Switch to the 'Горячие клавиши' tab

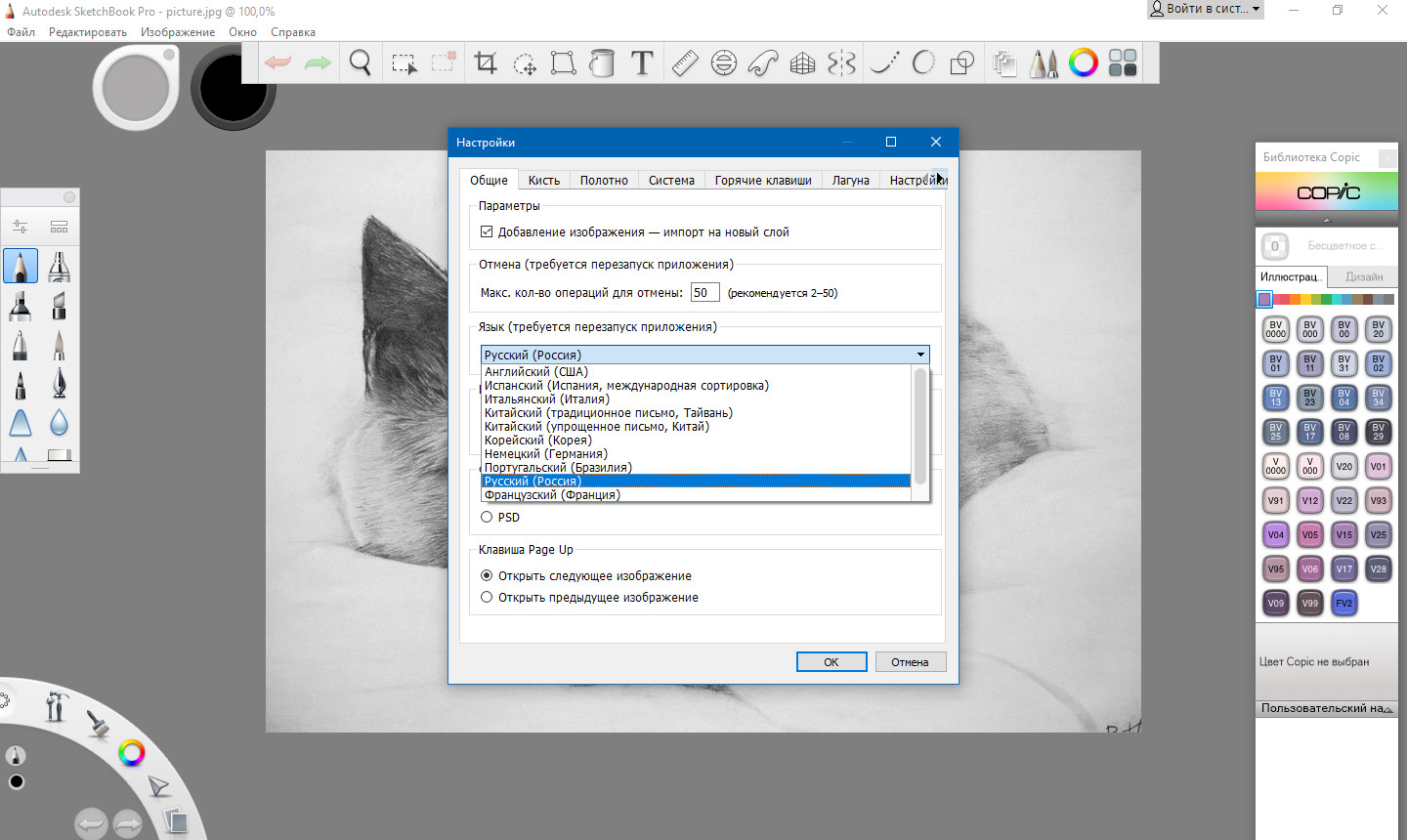763,180
